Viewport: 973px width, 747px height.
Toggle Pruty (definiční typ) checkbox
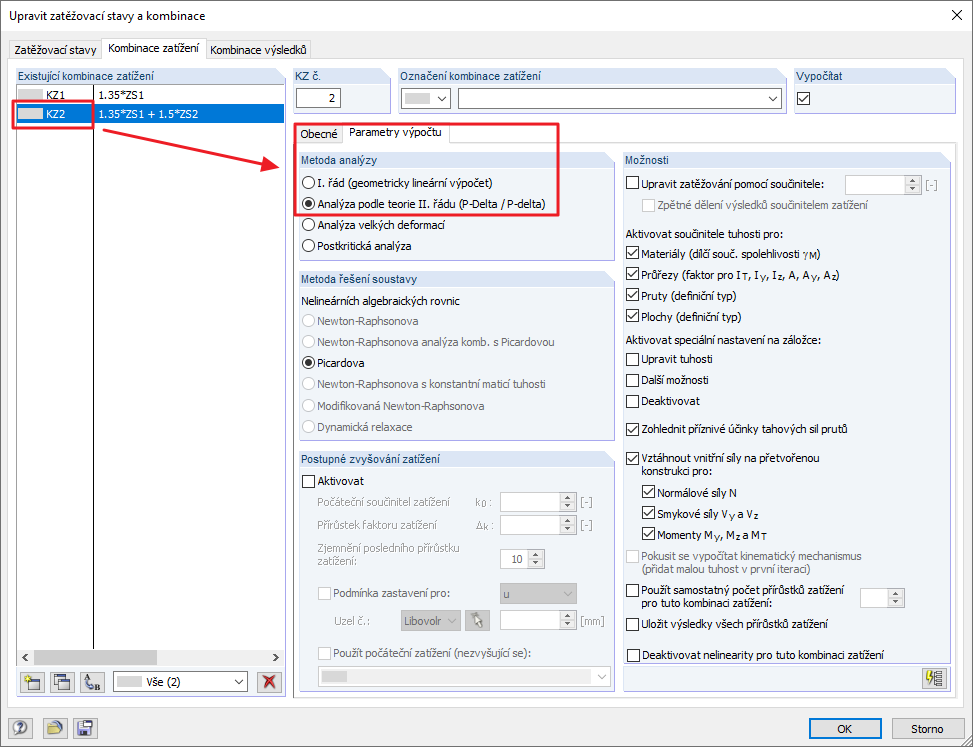pos(632,295)
